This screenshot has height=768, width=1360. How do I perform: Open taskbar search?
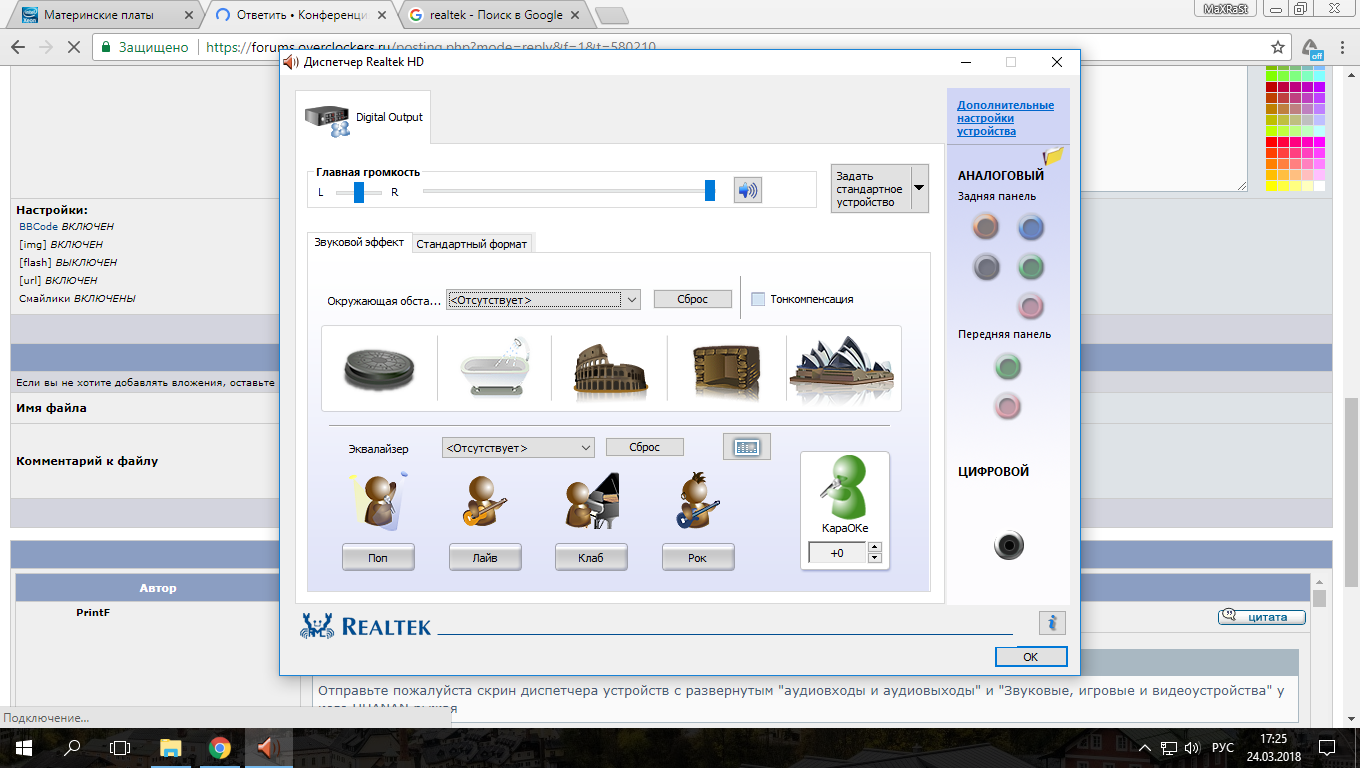pos(72,747)
